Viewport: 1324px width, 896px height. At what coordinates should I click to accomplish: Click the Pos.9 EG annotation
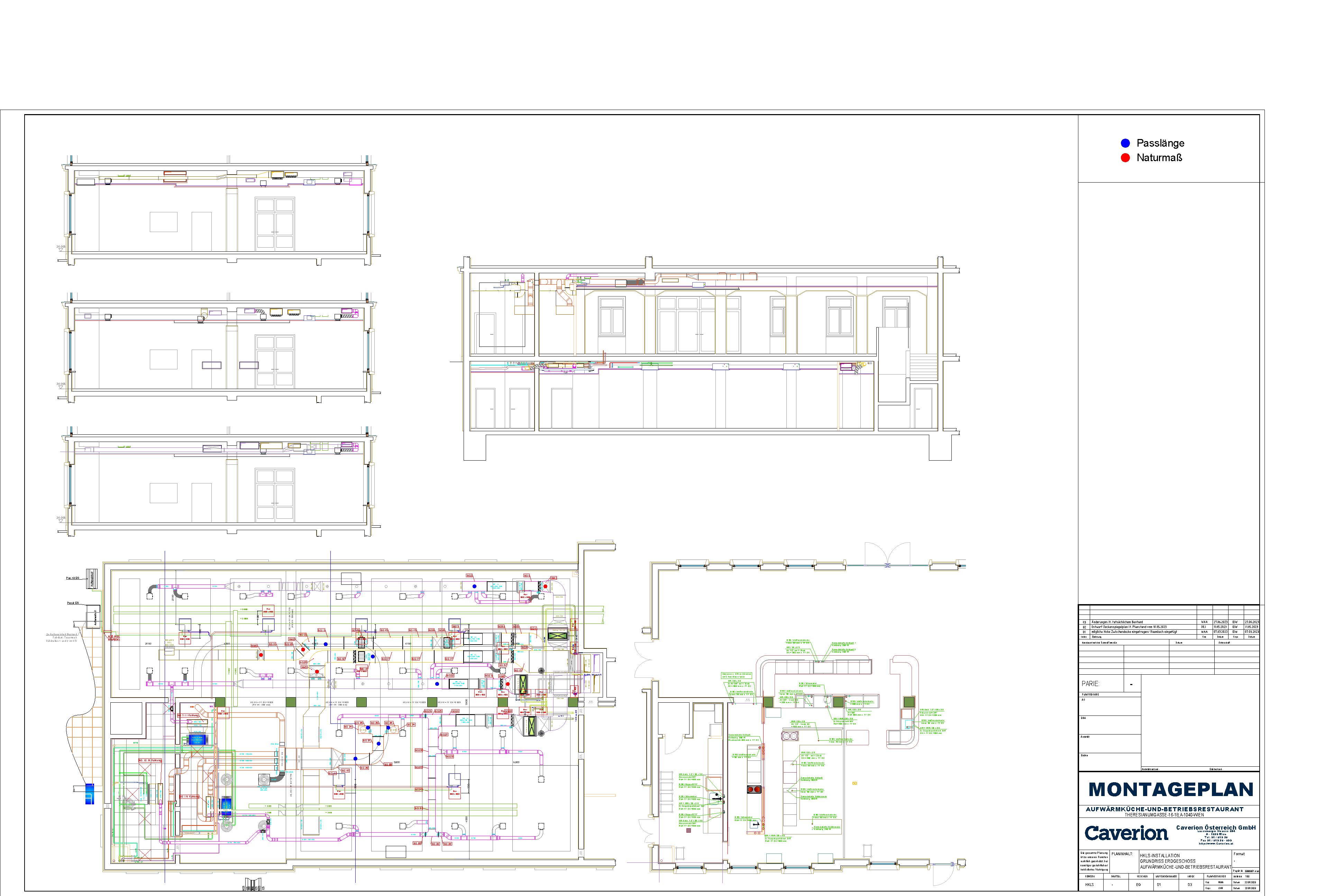click(x=73, y=603)
